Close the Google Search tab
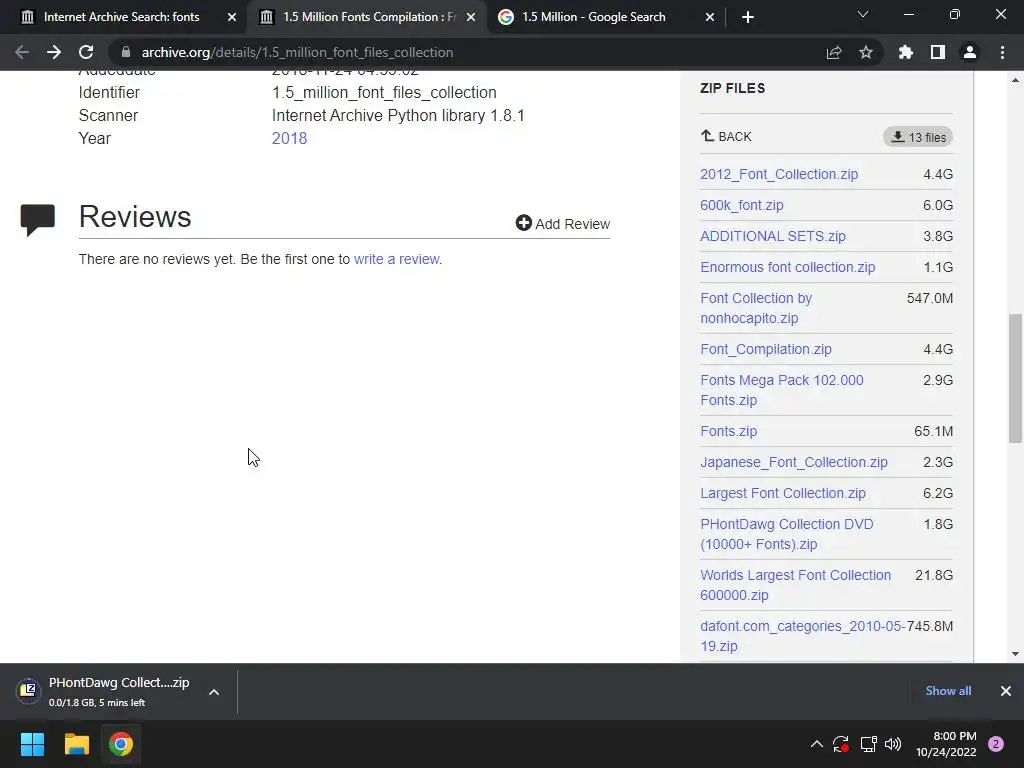This screenshot has width=1024, height=768. (710, 17)
